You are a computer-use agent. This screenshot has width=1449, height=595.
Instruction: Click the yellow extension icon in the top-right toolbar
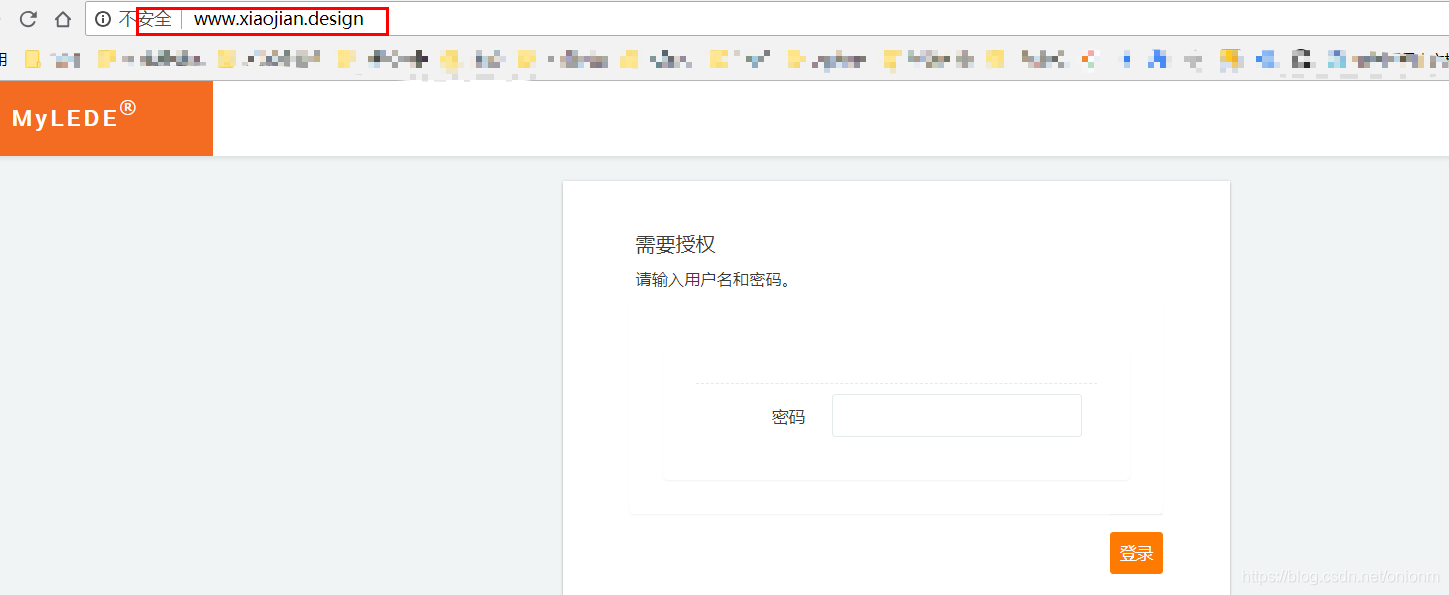coord(1230,58)
